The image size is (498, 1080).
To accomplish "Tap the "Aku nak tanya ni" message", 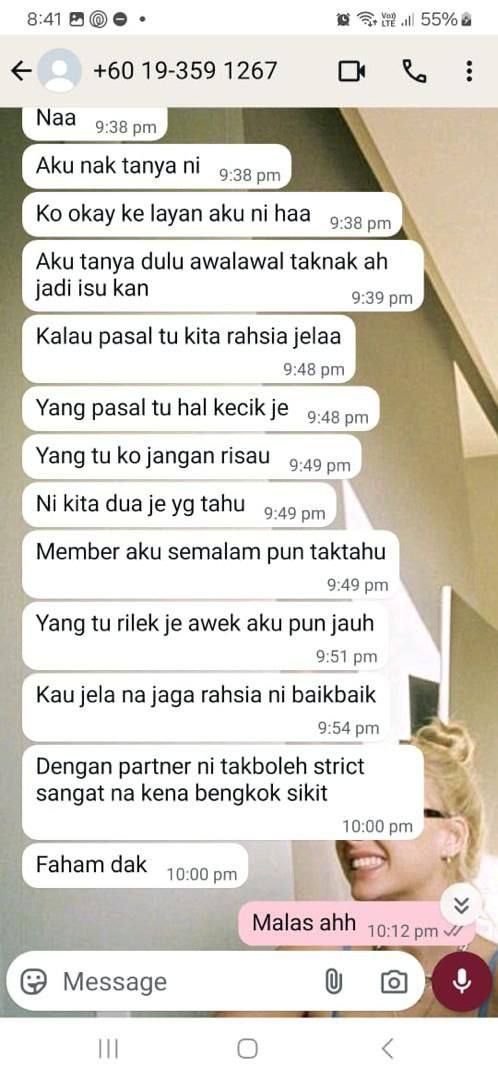I will (x=157, y=166).
